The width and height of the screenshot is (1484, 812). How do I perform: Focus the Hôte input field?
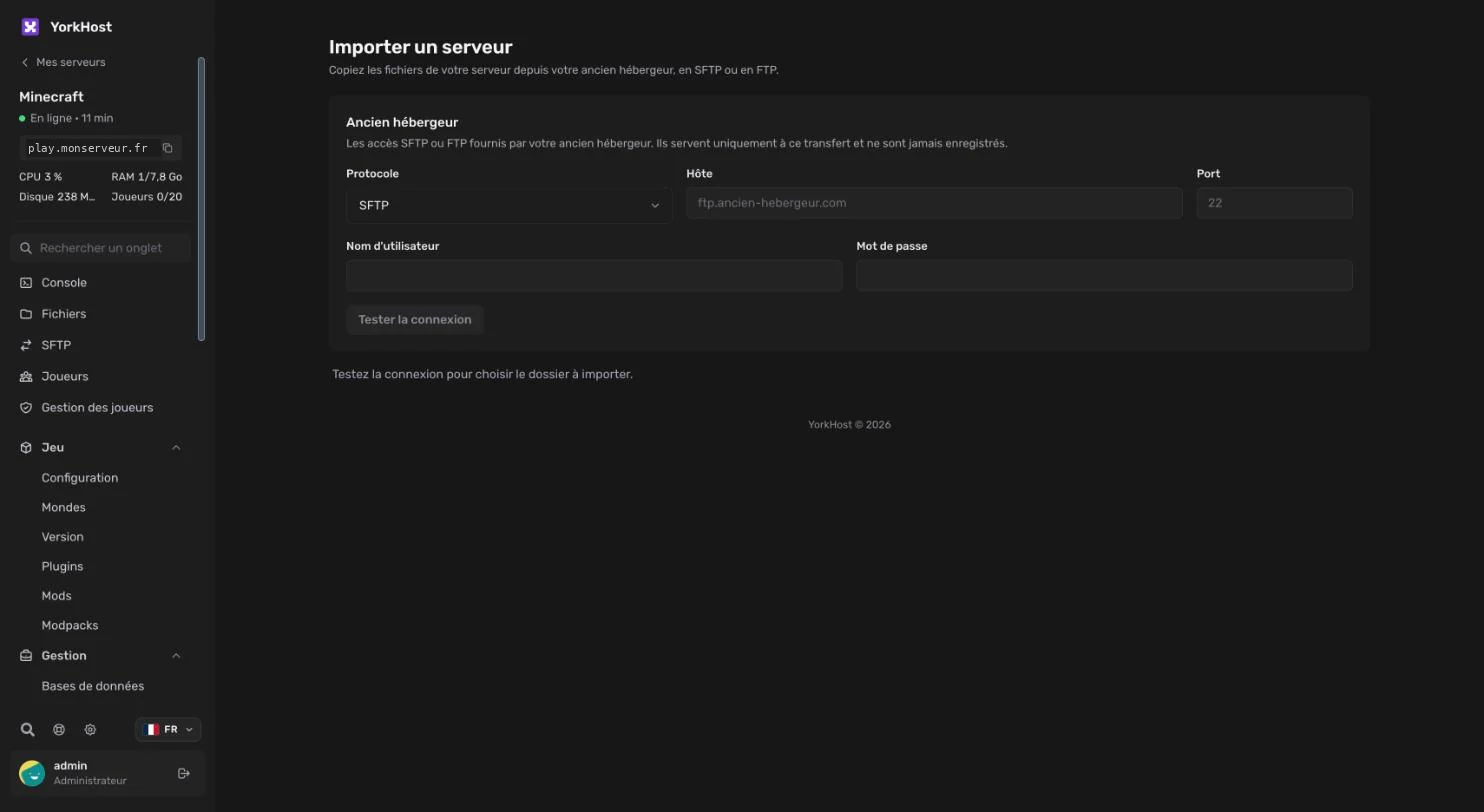pyautogui.click(x=934, y=203)
